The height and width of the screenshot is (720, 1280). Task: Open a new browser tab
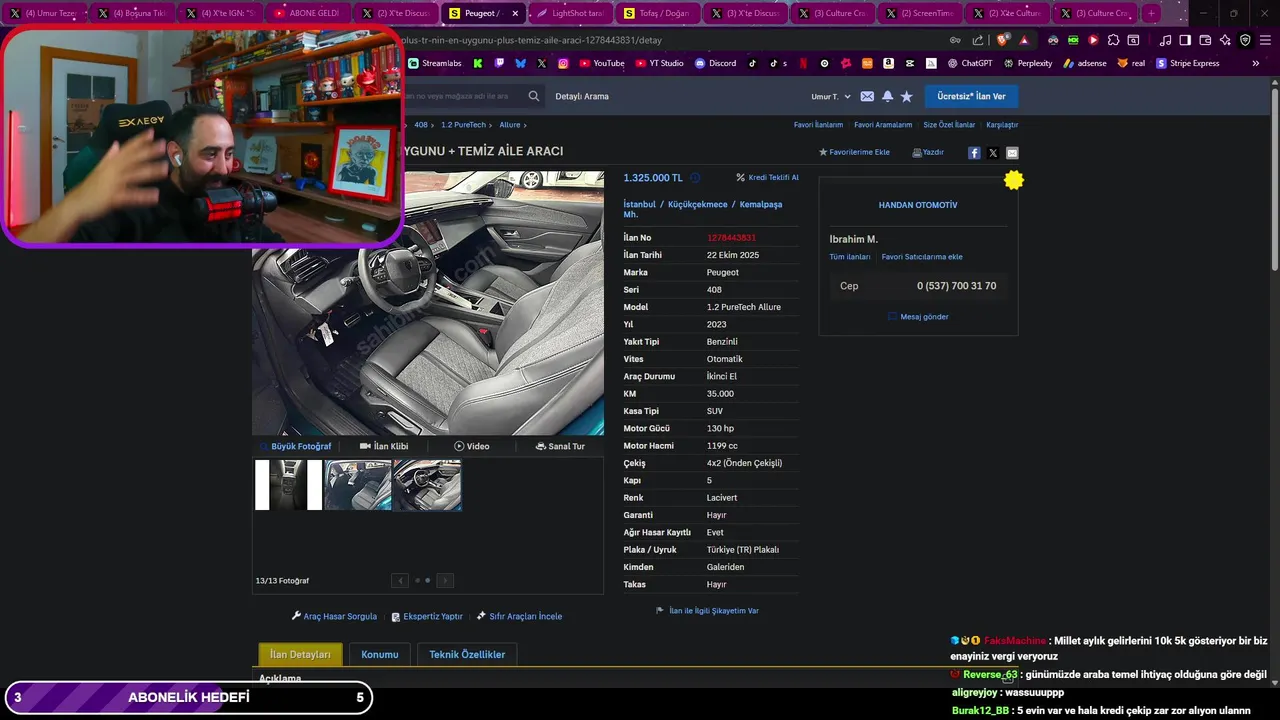point(1151,13)
